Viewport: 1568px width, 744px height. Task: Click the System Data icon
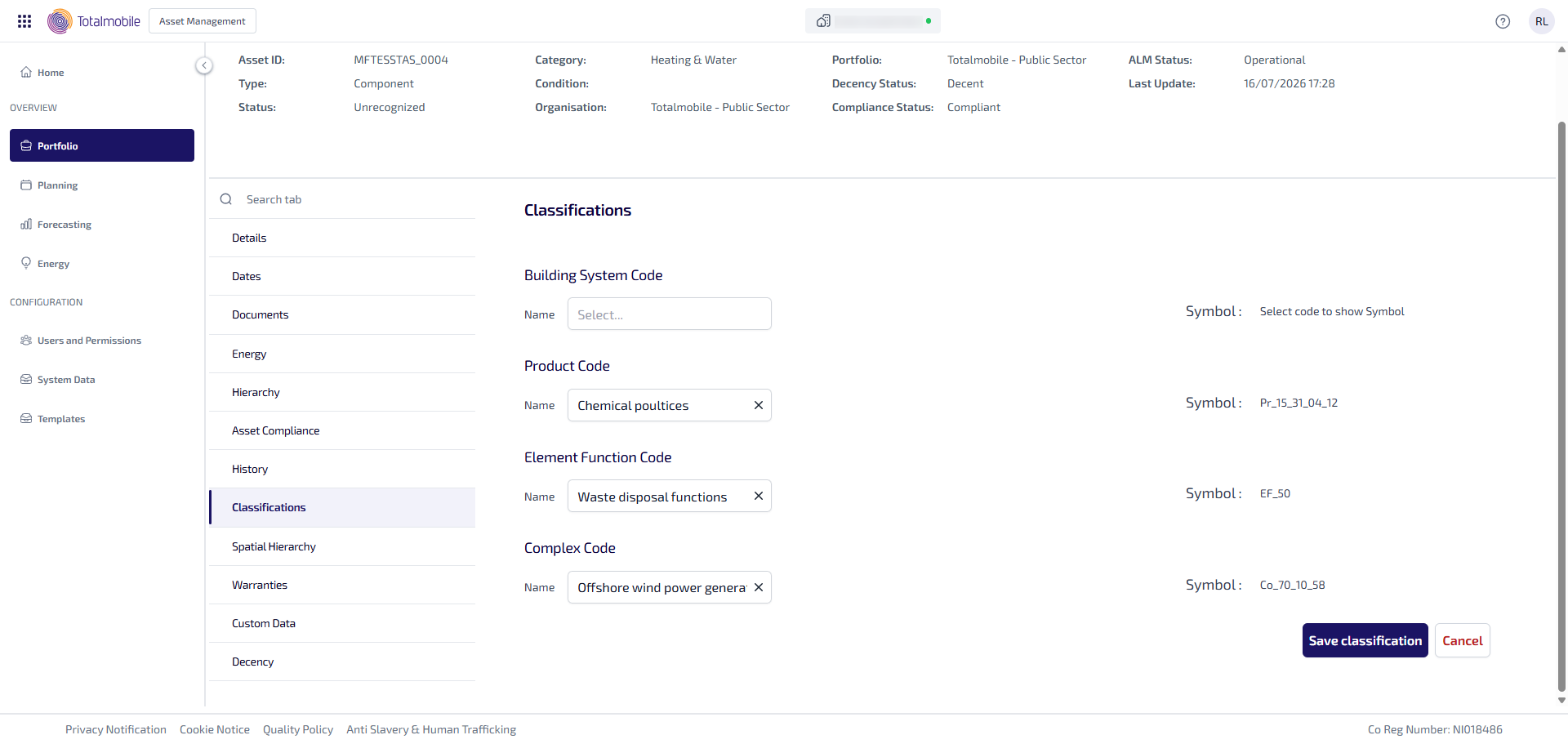pos(26,379)
